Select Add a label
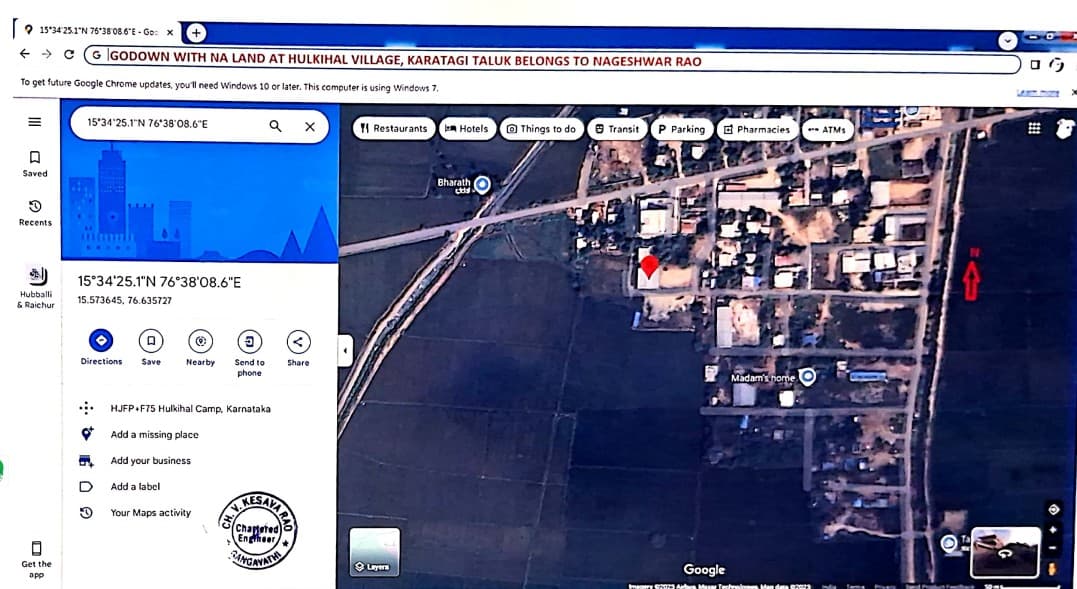Image resolution: width=1077 pixels, height=589 pixels. pos(135,487)
